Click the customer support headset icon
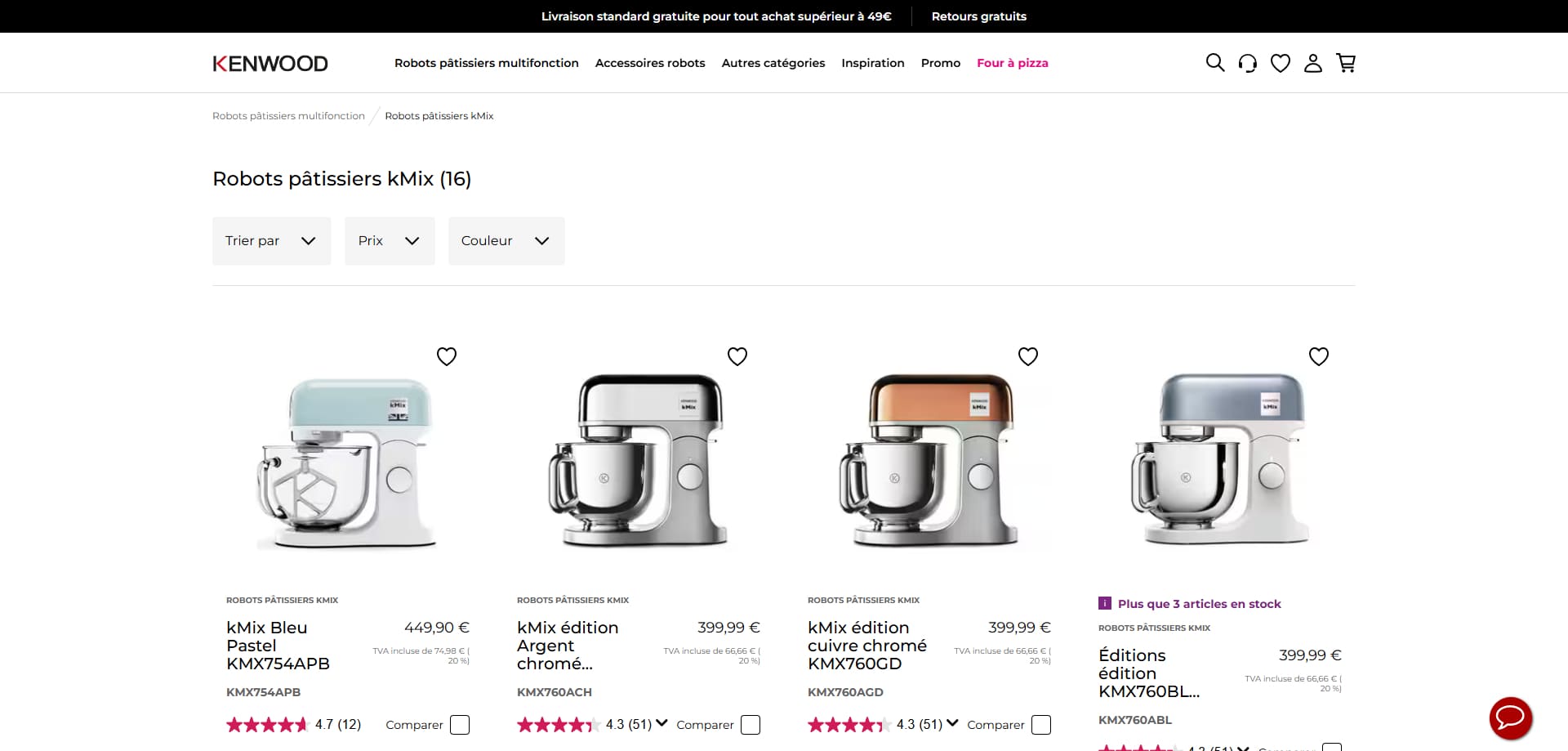The width and height of the screenshot is (1568, 751). 1248,63
